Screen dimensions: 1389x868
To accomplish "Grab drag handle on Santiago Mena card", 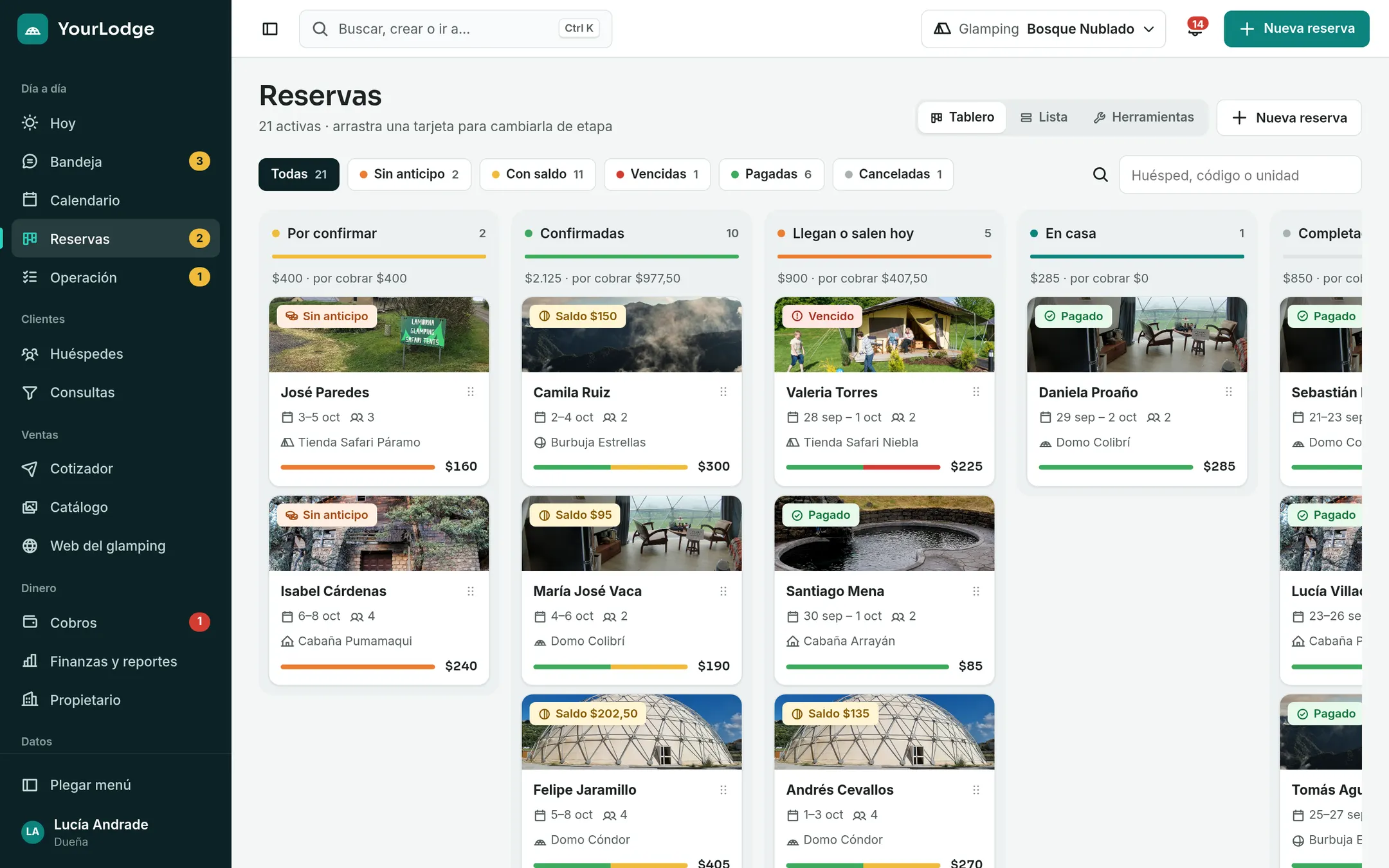I will pyautogui.click(x=976, y=591).
